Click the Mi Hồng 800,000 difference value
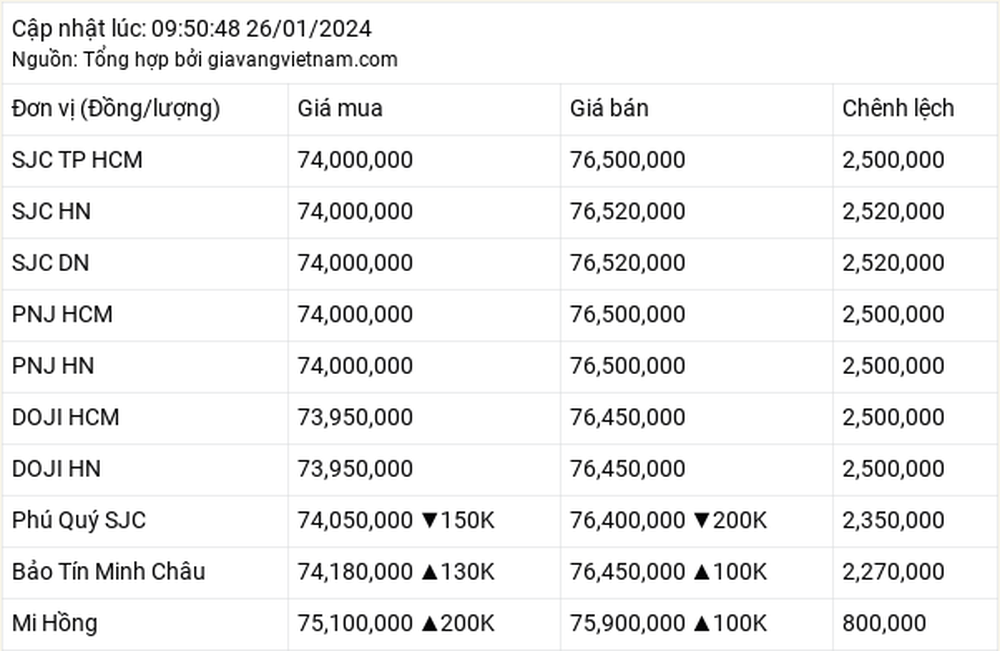Screen dimensions: 1000x651 point(884,624)
